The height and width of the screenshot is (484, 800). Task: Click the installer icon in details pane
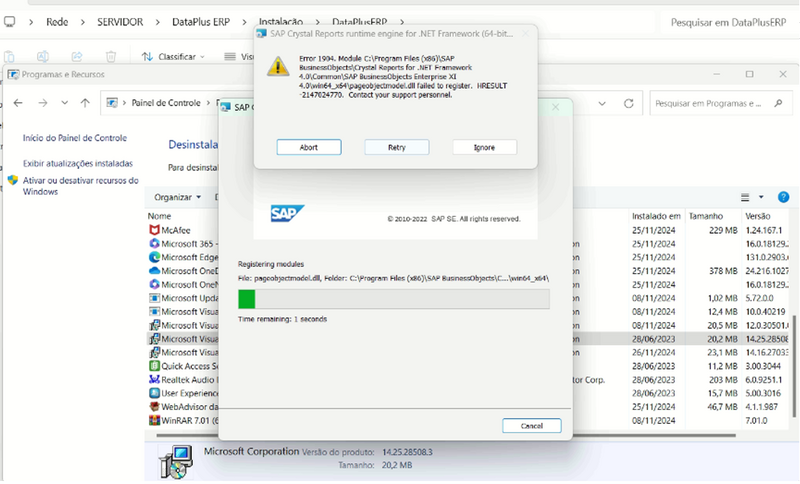tap(176, 461)
